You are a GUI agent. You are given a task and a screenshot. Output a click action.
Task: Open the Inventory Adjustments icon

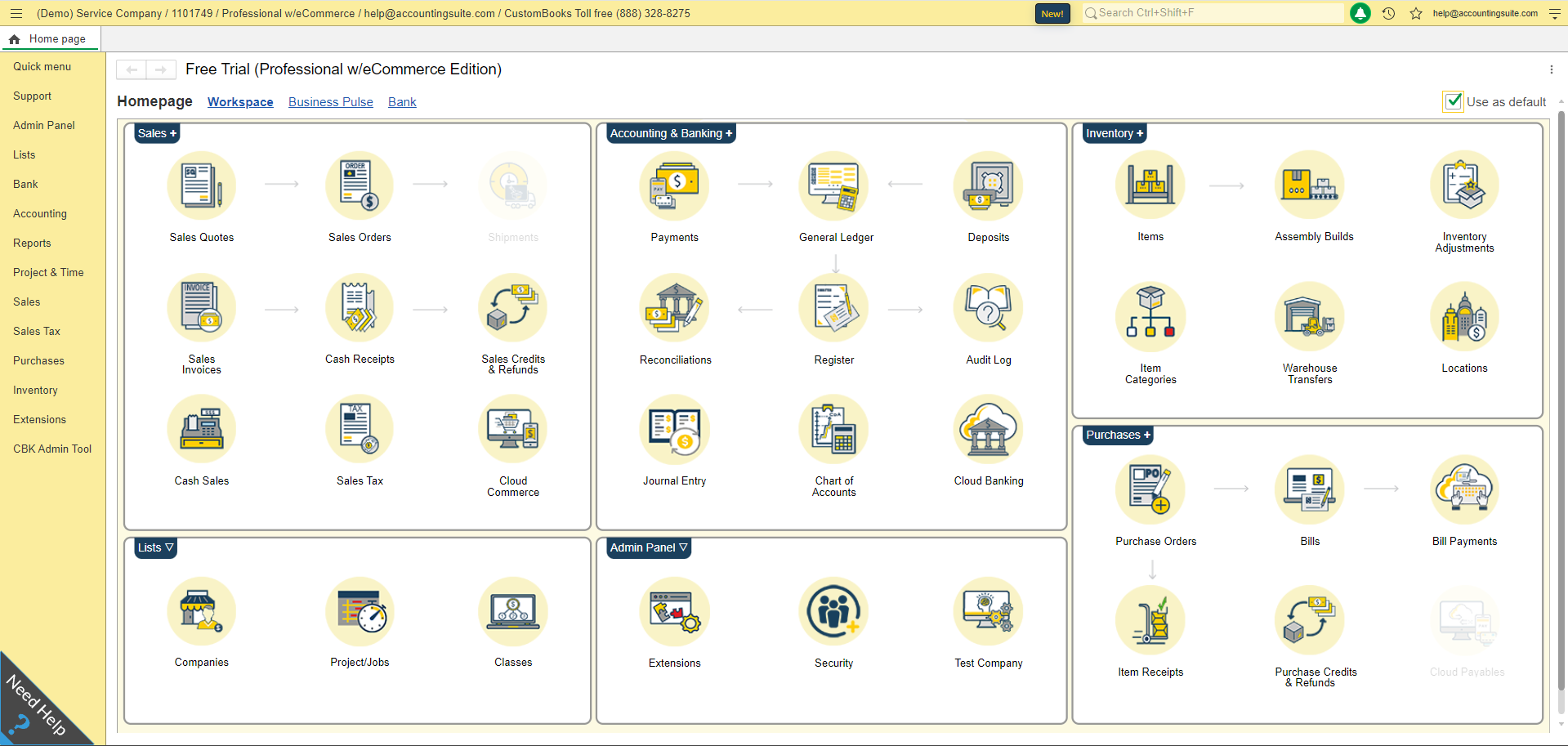1464,185
